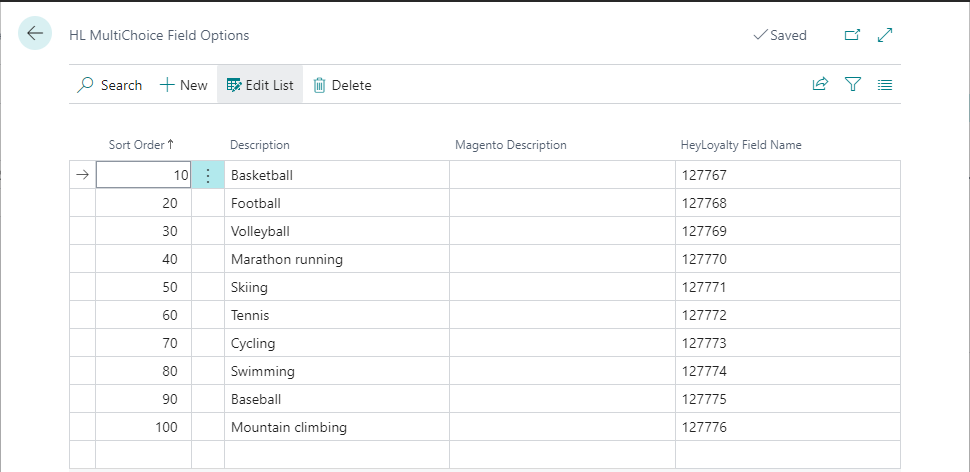Viewport: 970px width, 472px height.
Task: Go back with the arrow button
Action: (35, 33)
